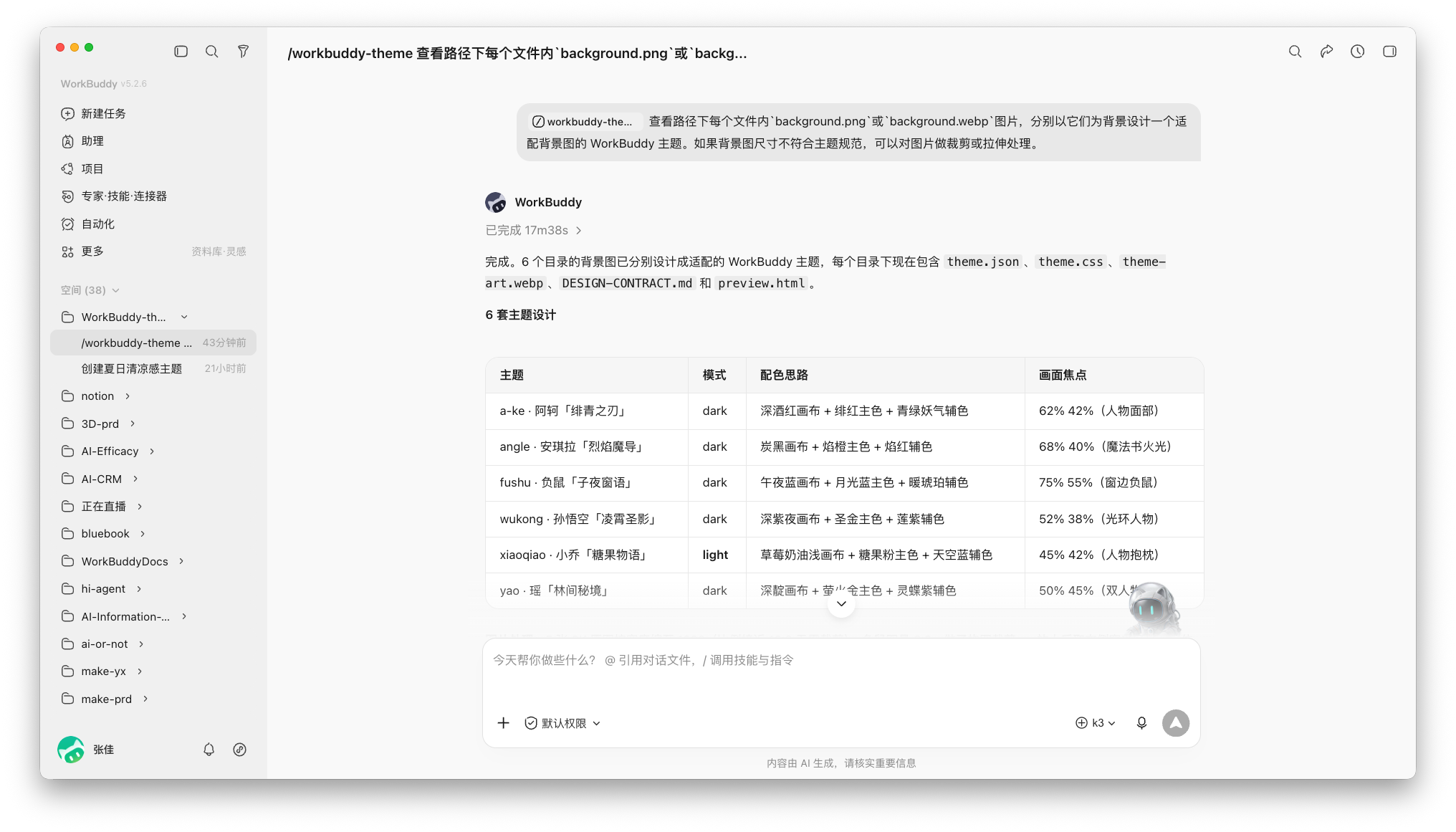Image resolution: width=1456 pixels, height=832 pixels.
Task: Click the 新建任务 plus-circle icon
Action: [68, 113]
